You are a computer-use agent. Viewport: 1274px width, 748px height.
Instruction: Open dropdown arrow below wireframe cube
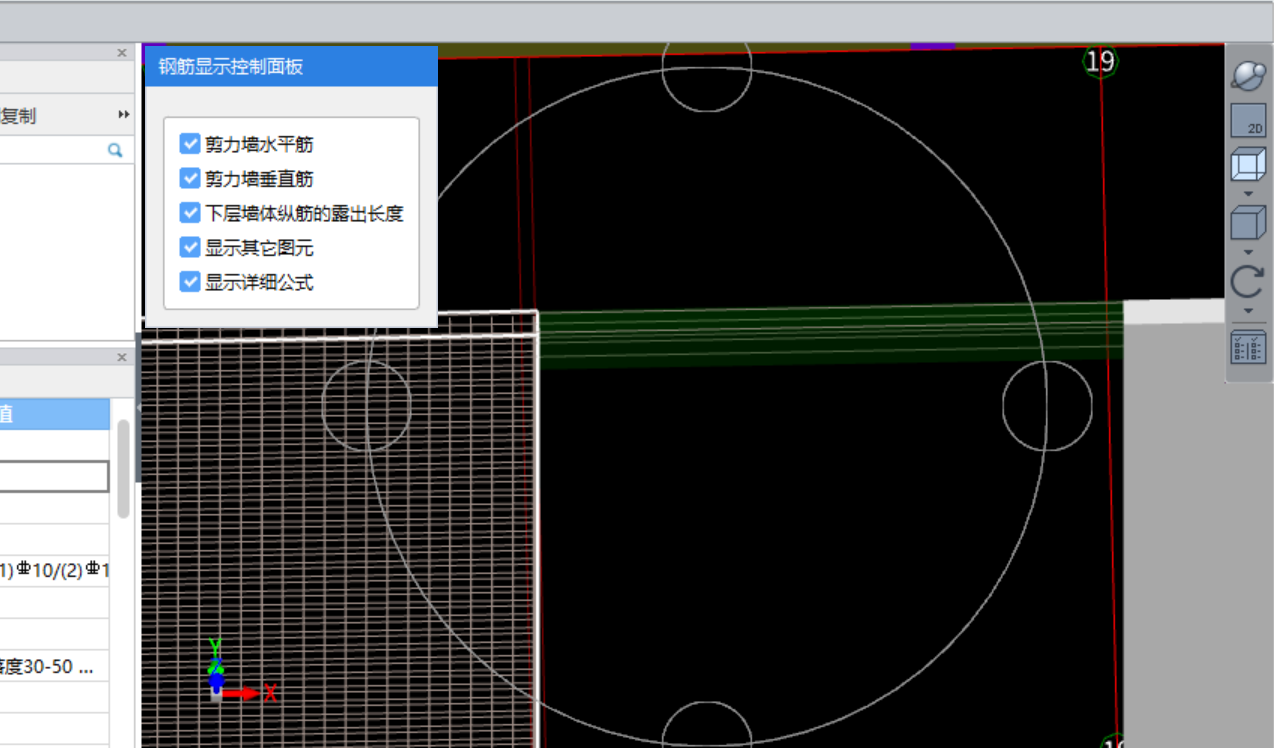1248,193
